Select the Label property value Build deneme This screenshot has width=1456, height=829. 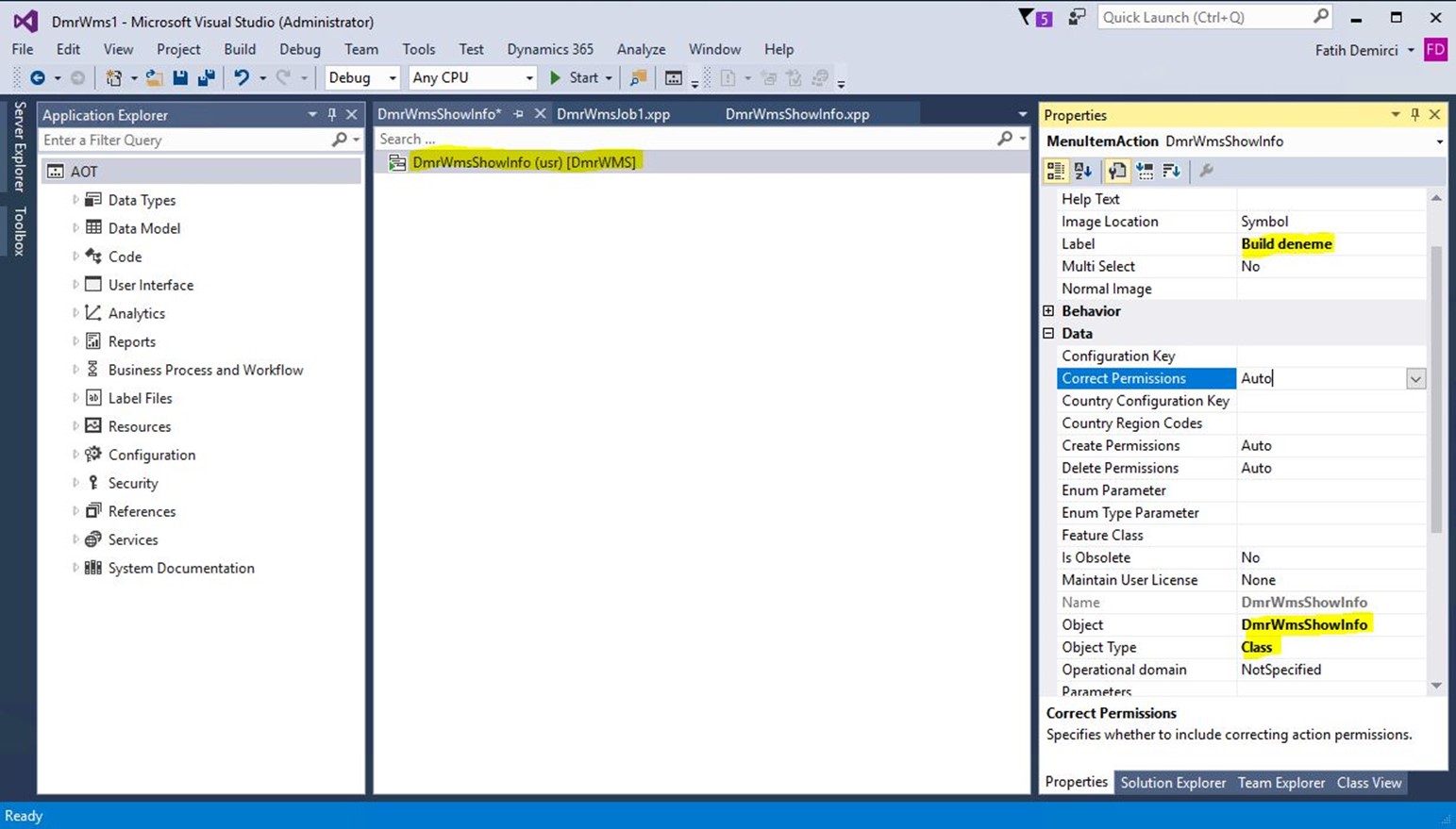(x=1286, y=243)
